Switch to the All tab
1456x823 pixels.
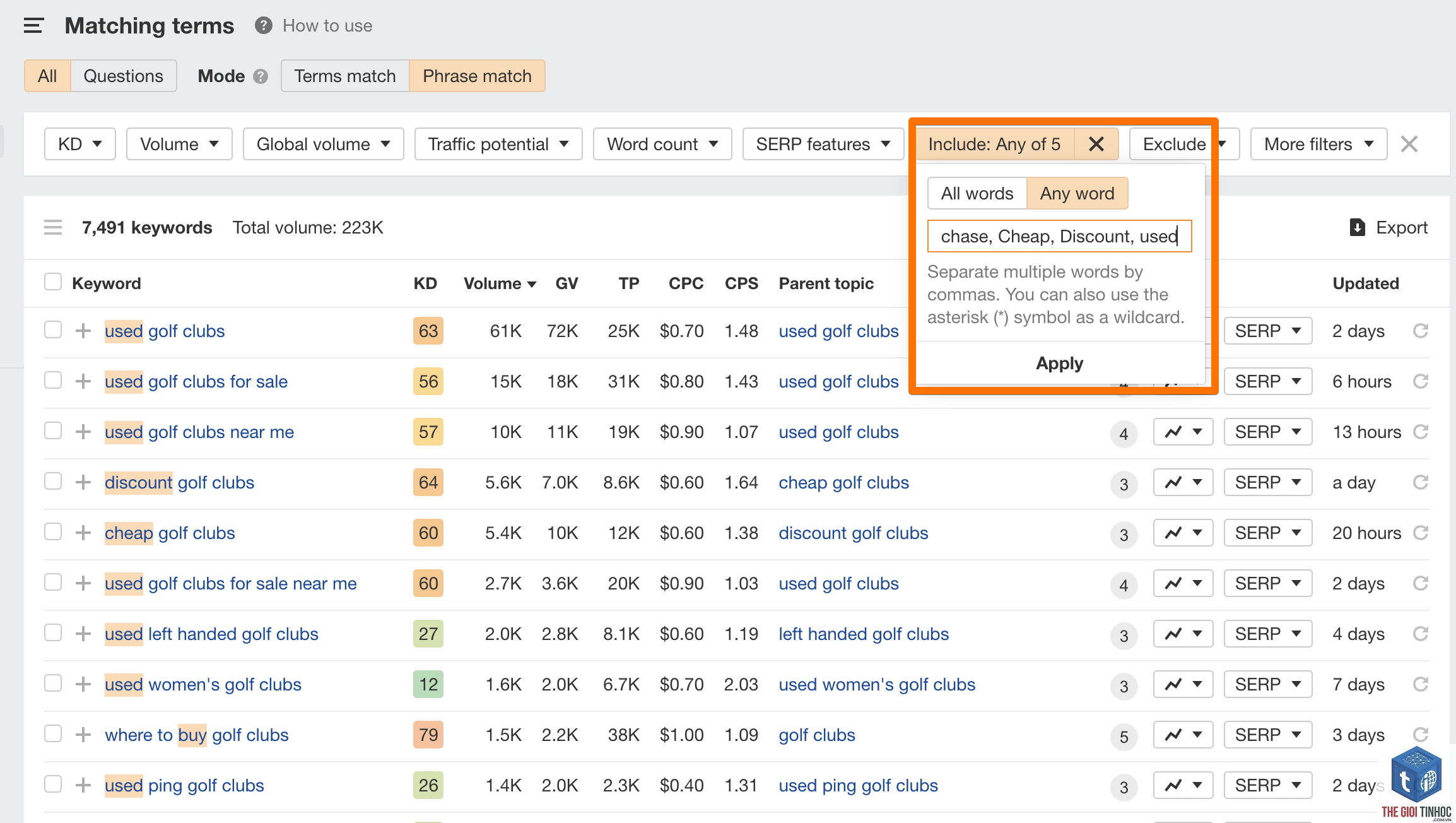tap(47, 76)
